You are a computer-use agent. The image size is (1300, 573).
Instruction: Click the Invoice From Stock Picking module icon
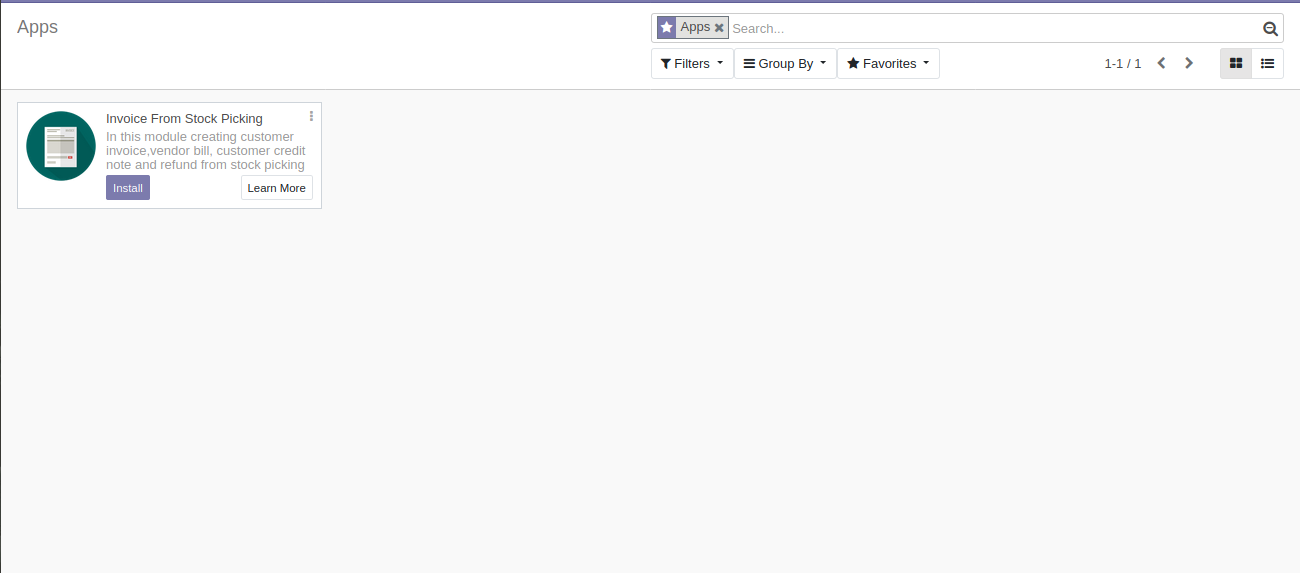tap(61, 146)
